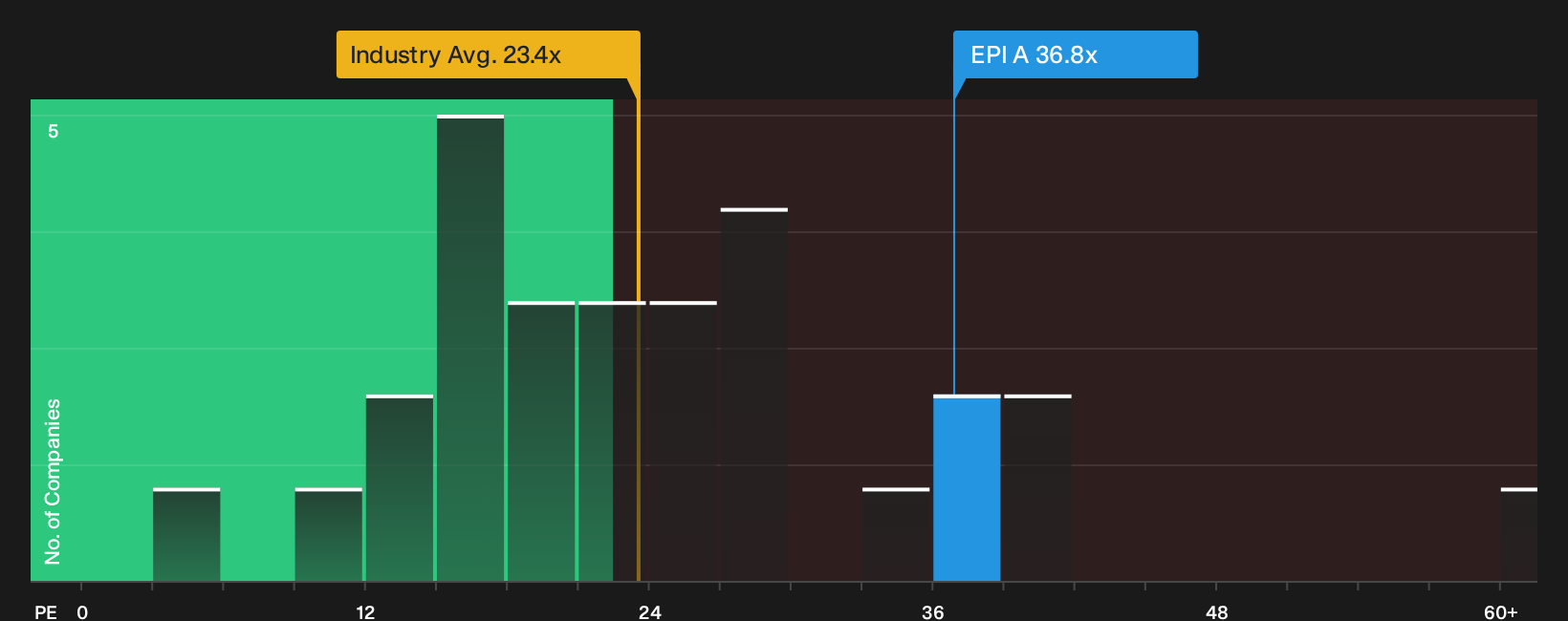1568x621 pixels.
Task: Click the Industry Avg. 23.4x label
Action: [488, 54]
